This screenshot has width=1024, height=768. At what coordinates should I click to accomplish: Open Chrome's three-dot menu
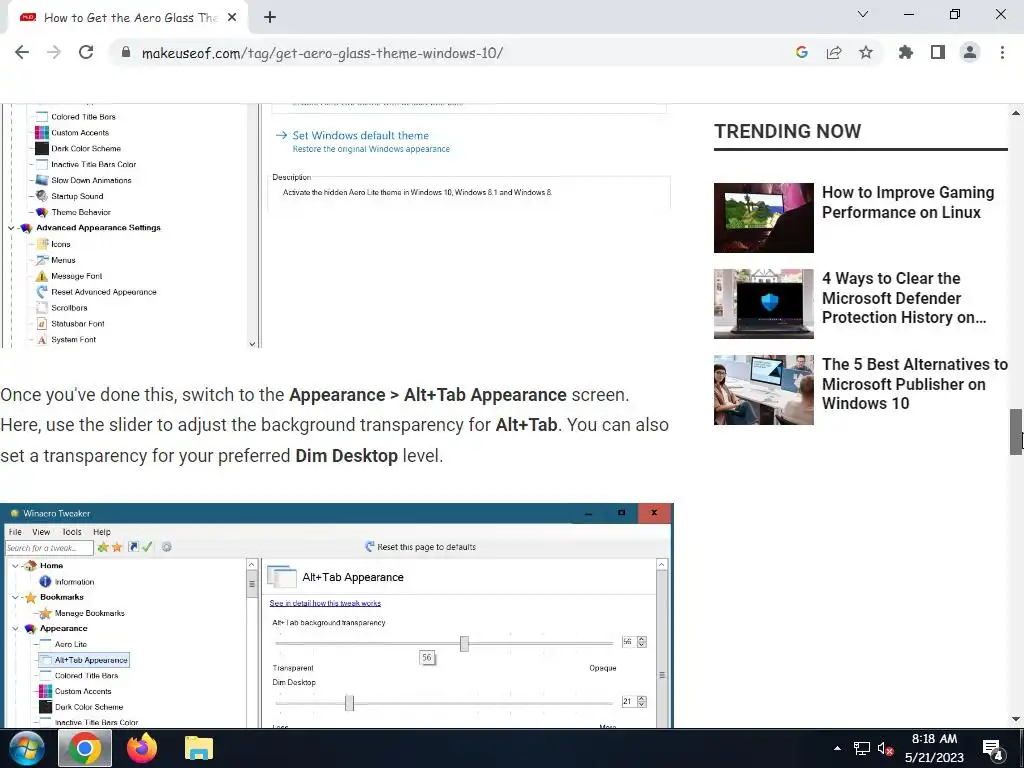click(1002, 52)
